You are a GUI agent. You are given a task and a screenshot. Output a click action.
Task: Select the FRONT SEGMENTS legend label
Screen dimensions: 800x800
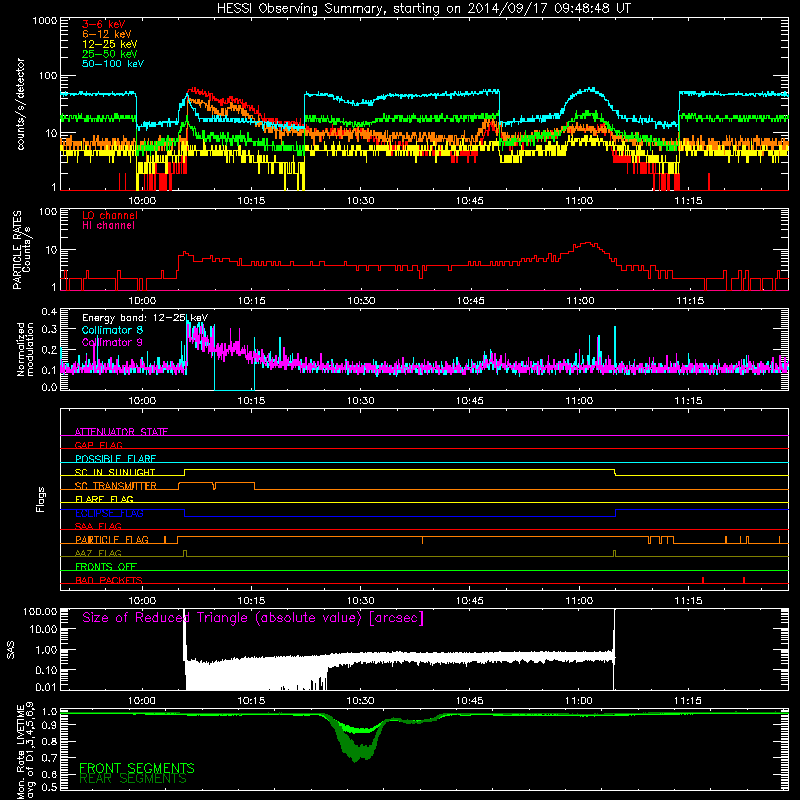pos(137,768)
